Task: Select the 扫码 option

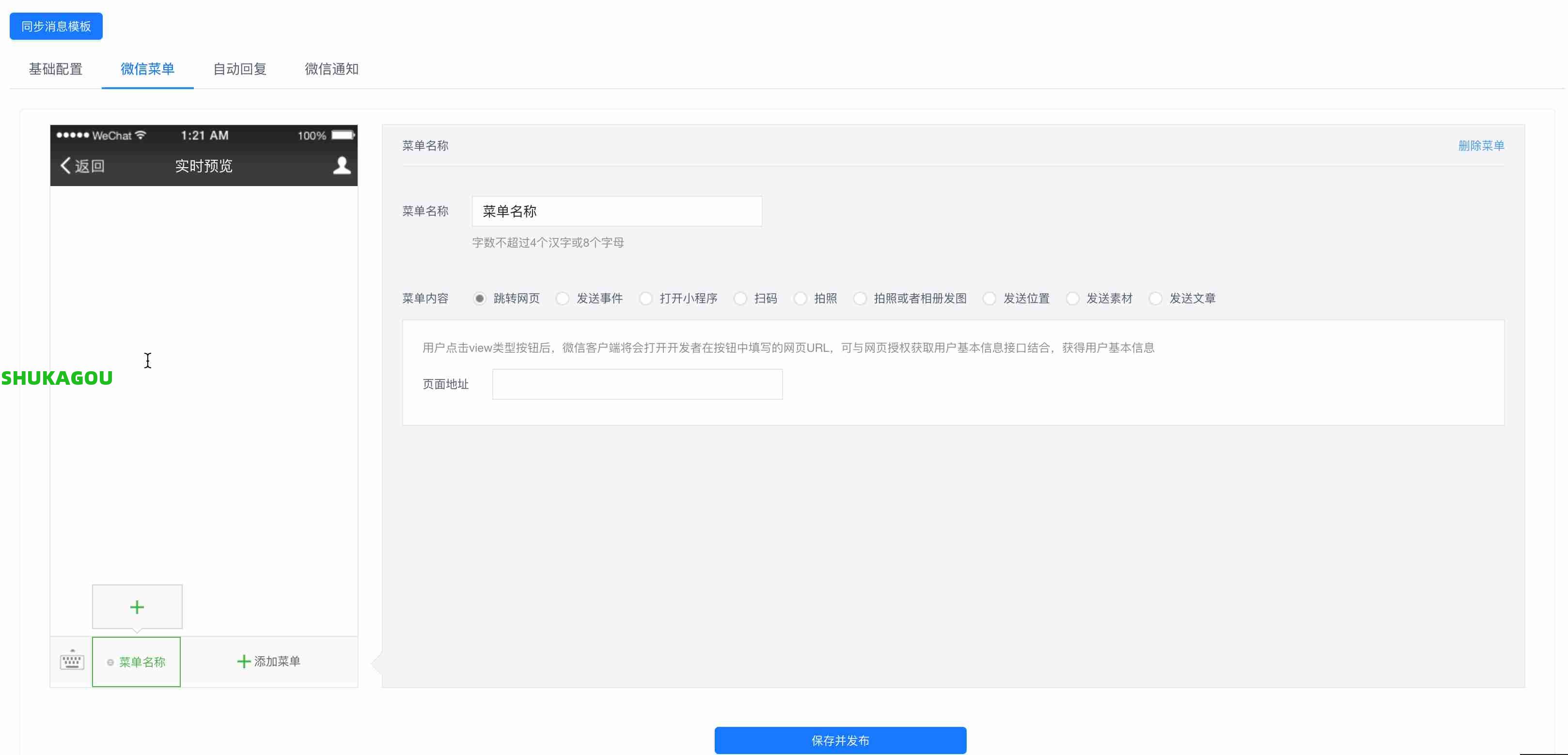Action: (x=740, y=299)
